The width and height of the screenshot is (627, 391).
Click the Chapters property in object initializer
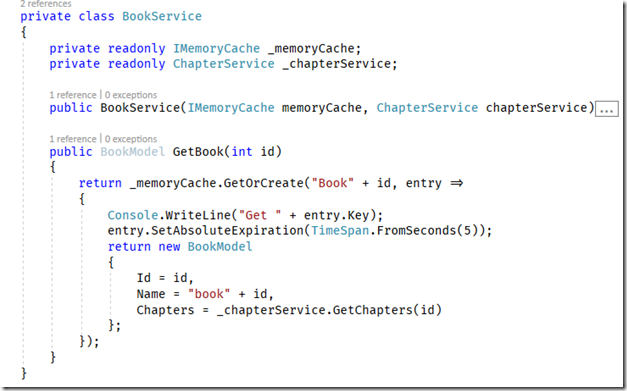tap(165, 310)
